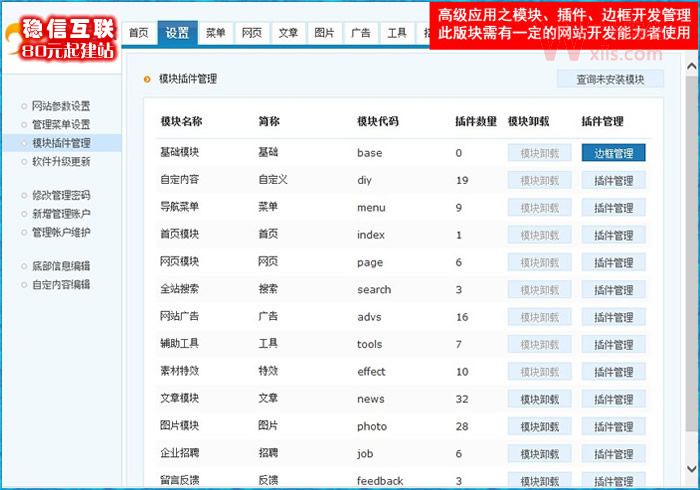
Task: Click the 文章模块 module name
Action: point(179,399)
